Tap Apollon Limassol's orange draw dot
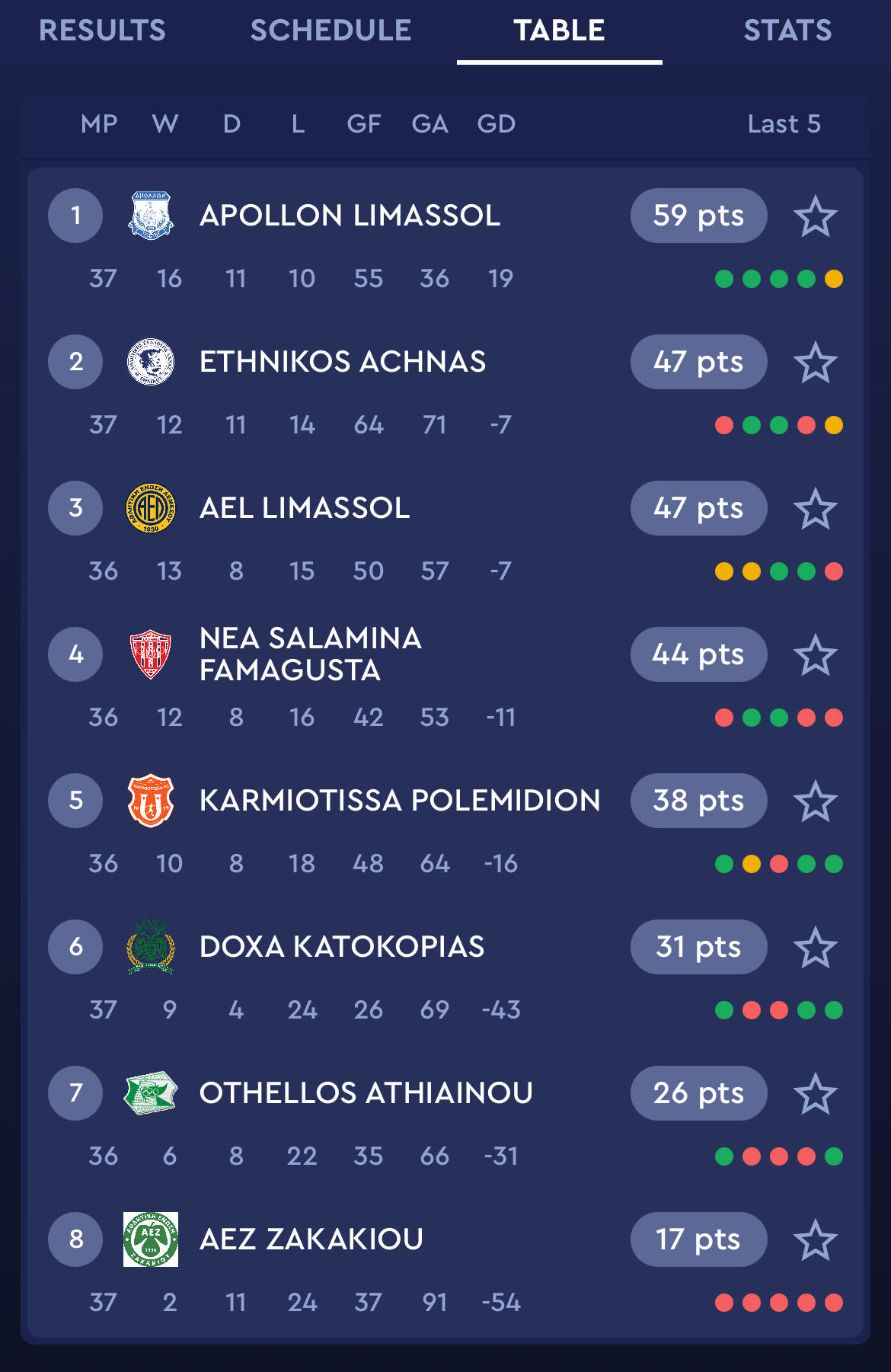The image size is (891, 1372). [834, 279]
